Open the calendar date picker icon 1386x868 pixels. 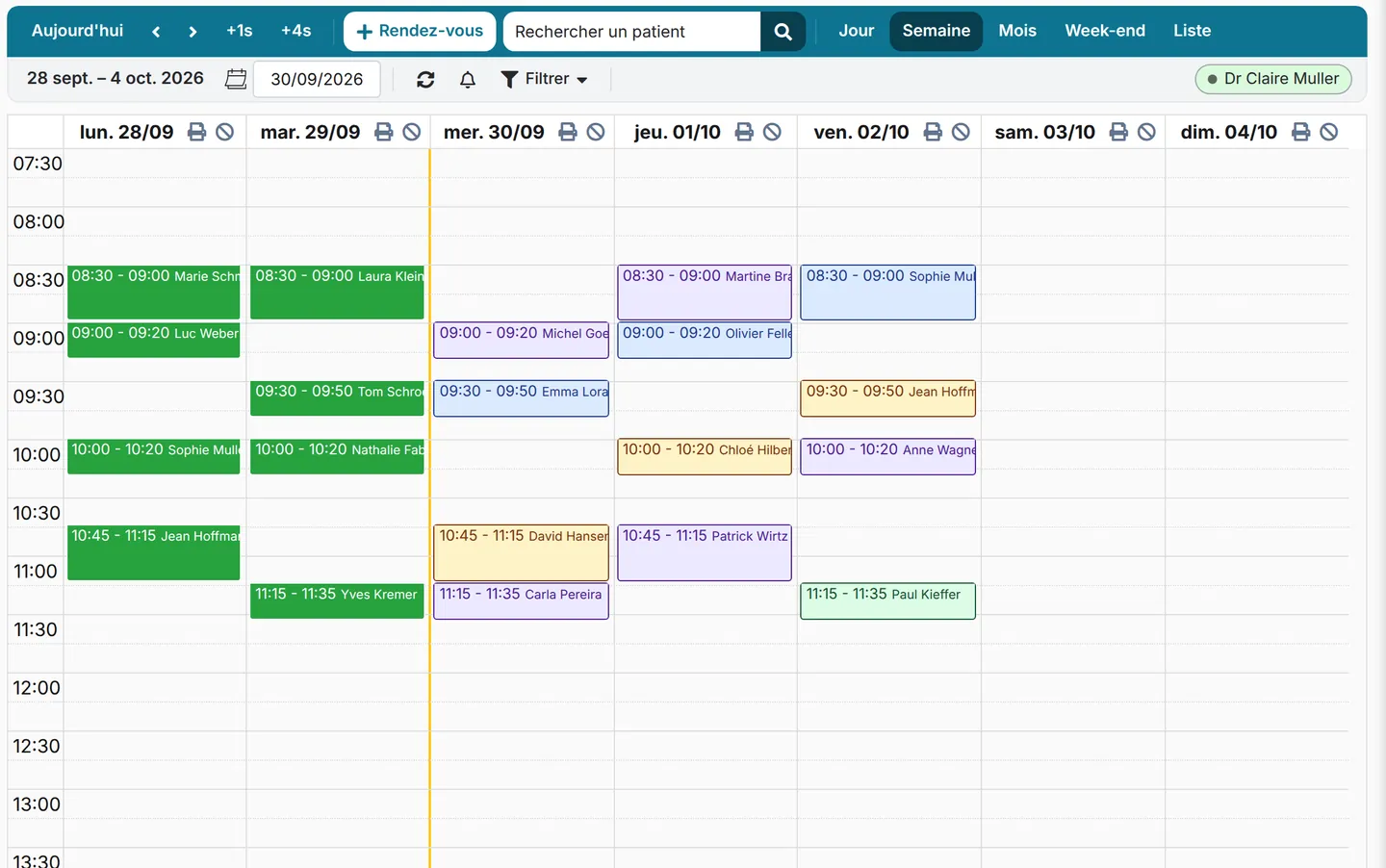coord(236,79)
